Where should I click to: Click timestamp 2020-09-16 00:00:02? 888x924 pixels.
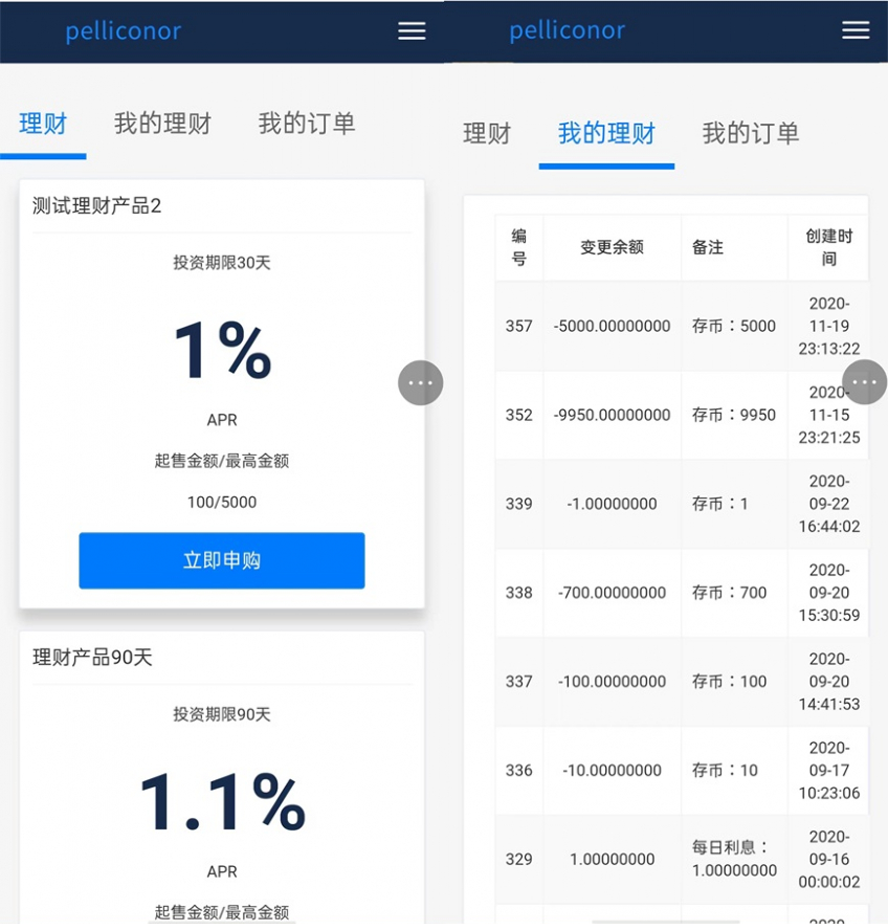point(829,860)
